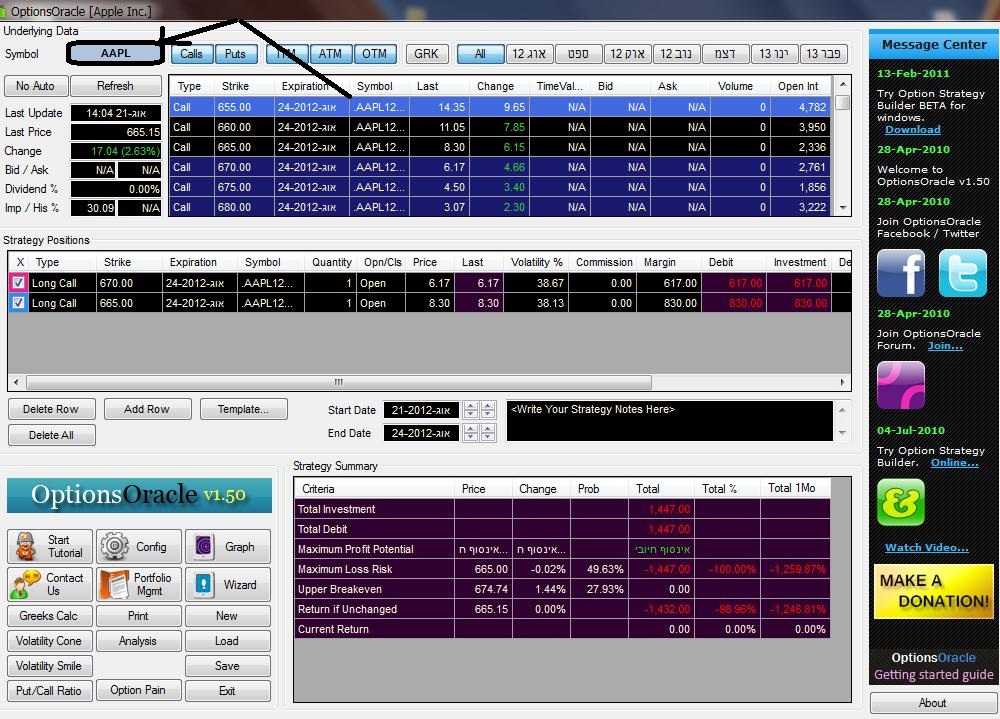Click into the strategy notes text field

(668, 421)
